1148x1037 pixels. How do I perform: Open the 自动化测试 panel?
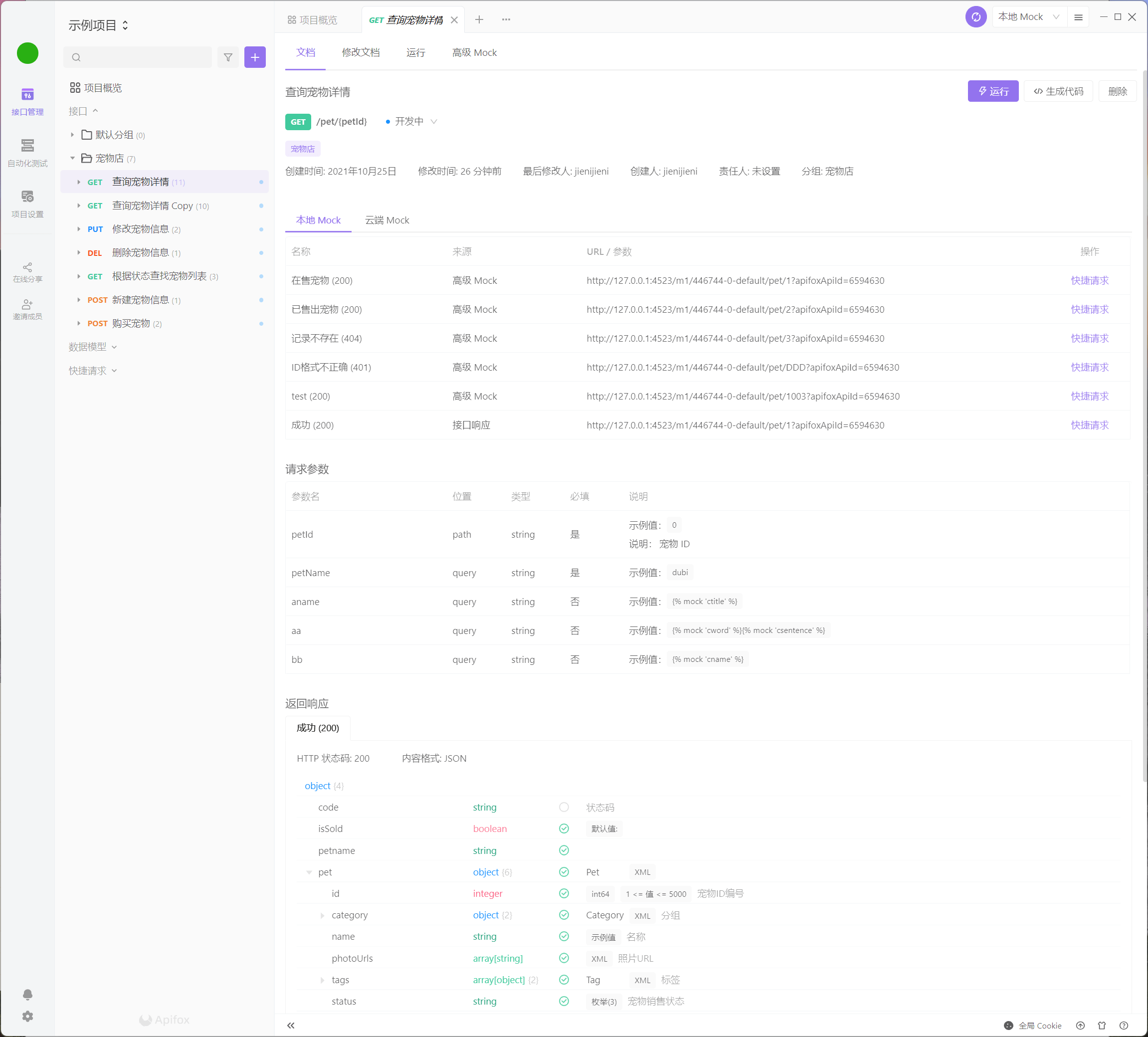click(x=27, y=152)
